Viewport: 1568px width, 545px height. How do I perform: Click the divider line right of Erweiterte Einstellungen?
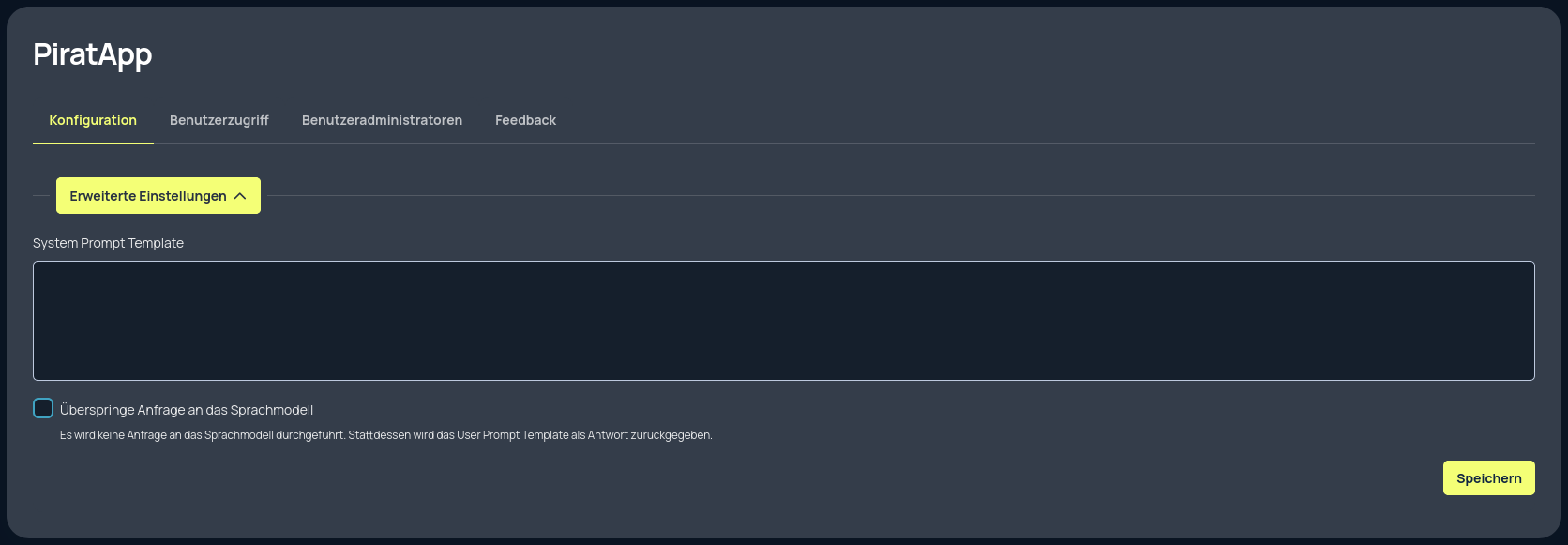(900, 195)
